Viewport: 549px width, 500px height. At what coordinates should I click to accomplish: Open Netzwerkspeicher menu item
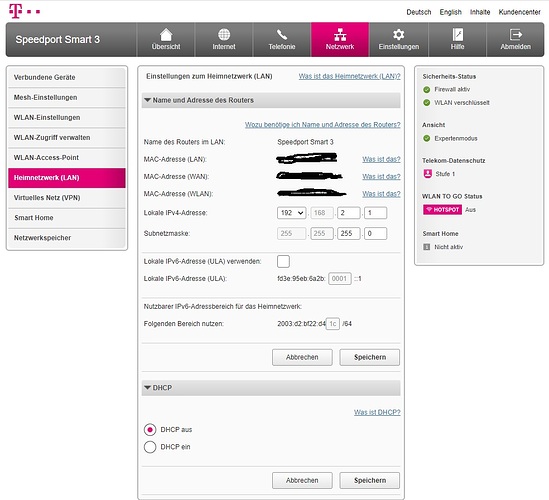(x=67, y=238)
